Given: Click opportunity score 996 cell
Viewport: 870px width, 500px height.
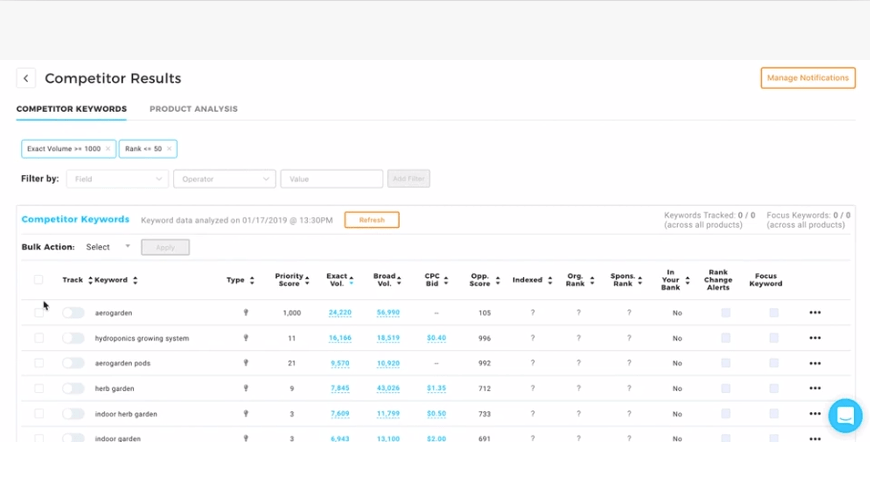Looking at the screenshot, I should (484, 338).
